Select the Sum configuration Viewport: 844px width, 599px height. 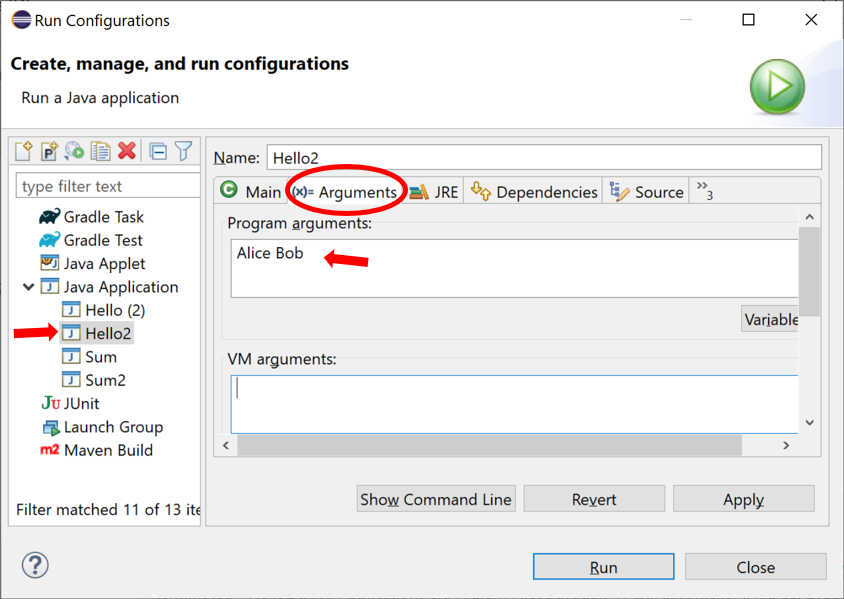coord(89,357)
